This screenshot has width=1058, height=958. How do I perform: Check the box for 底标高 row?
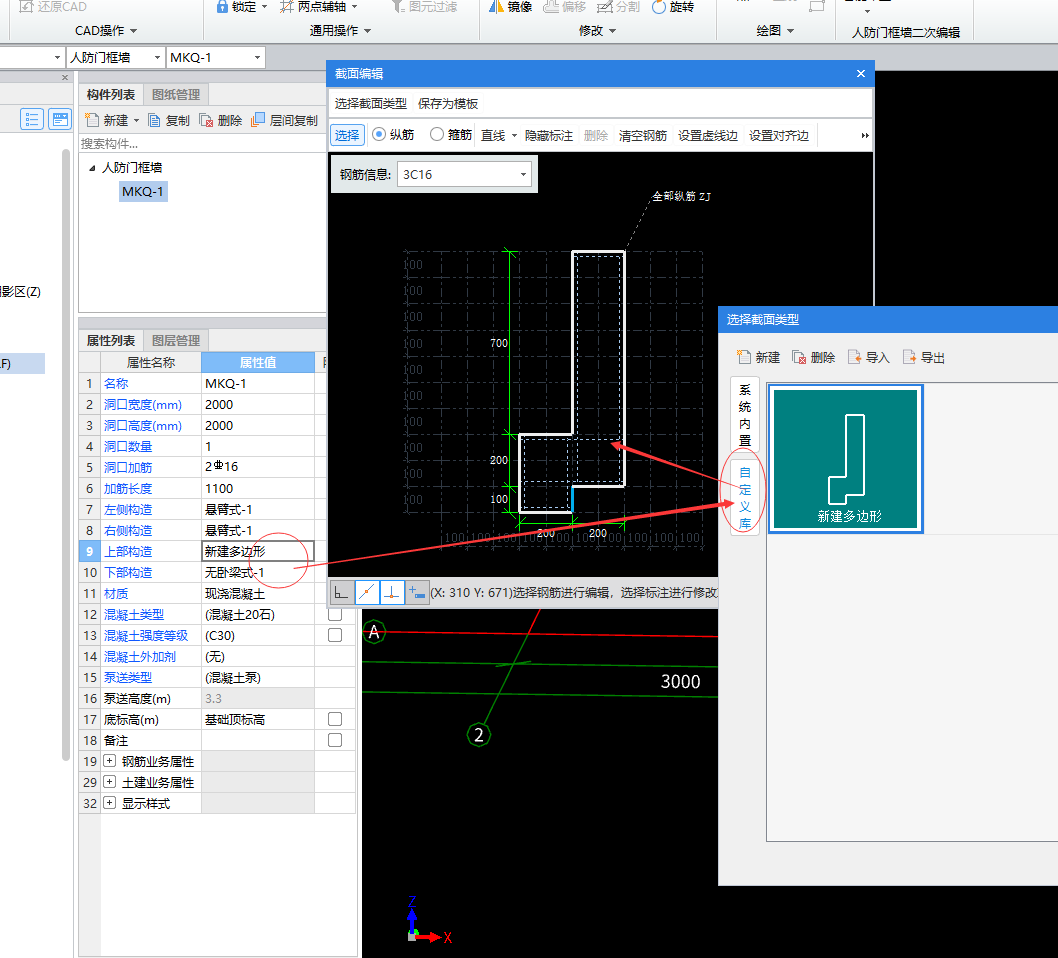click(335, 719)
